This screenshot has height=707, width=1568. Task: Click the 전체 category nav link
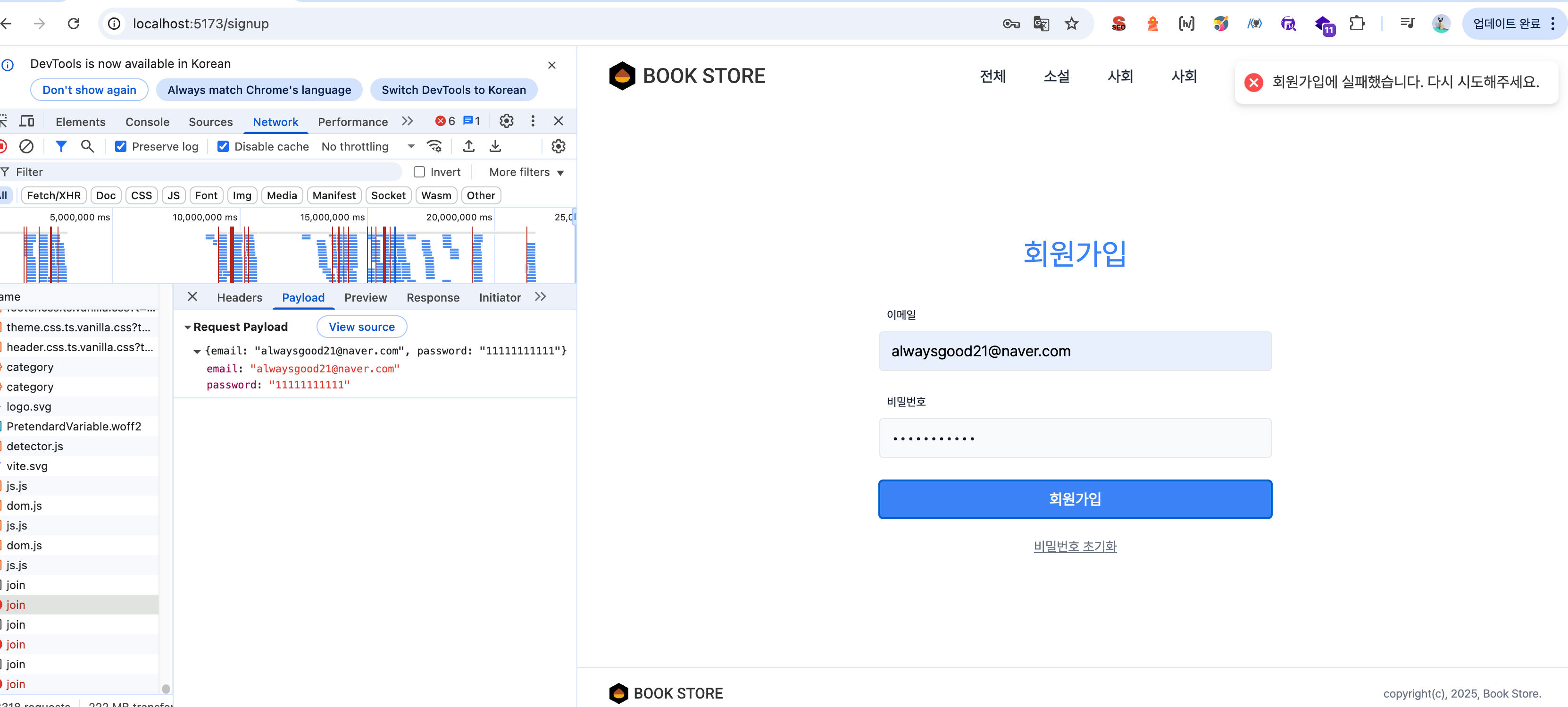[993, 76]
